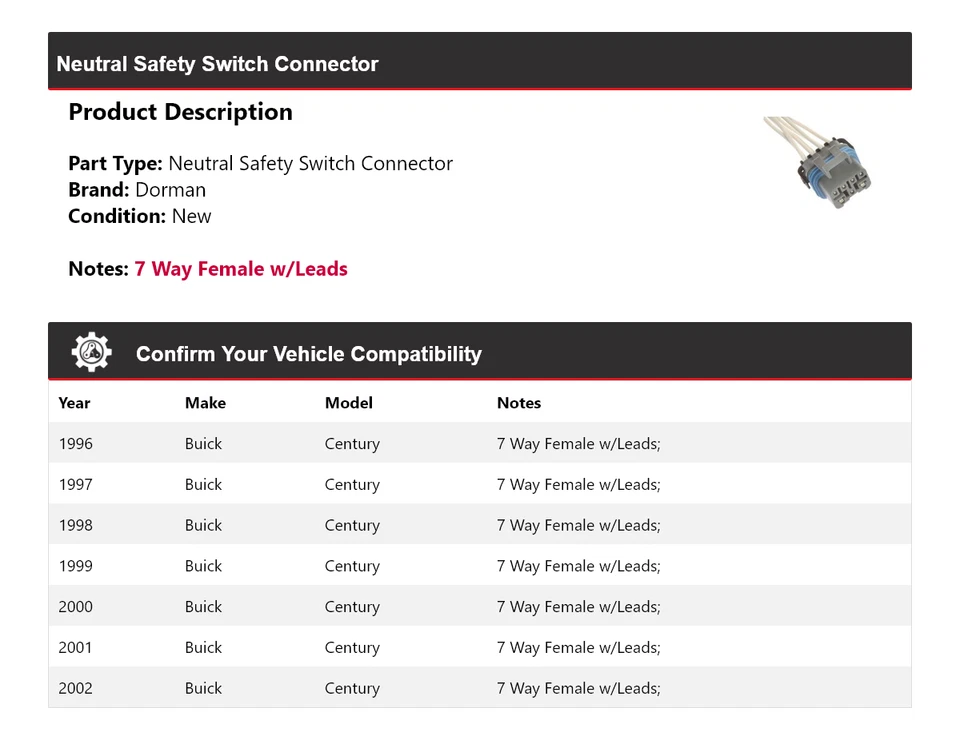Click the Product Description heading
Screen dimensions: 960x740
pyautogui.click(x=180, y=112)
